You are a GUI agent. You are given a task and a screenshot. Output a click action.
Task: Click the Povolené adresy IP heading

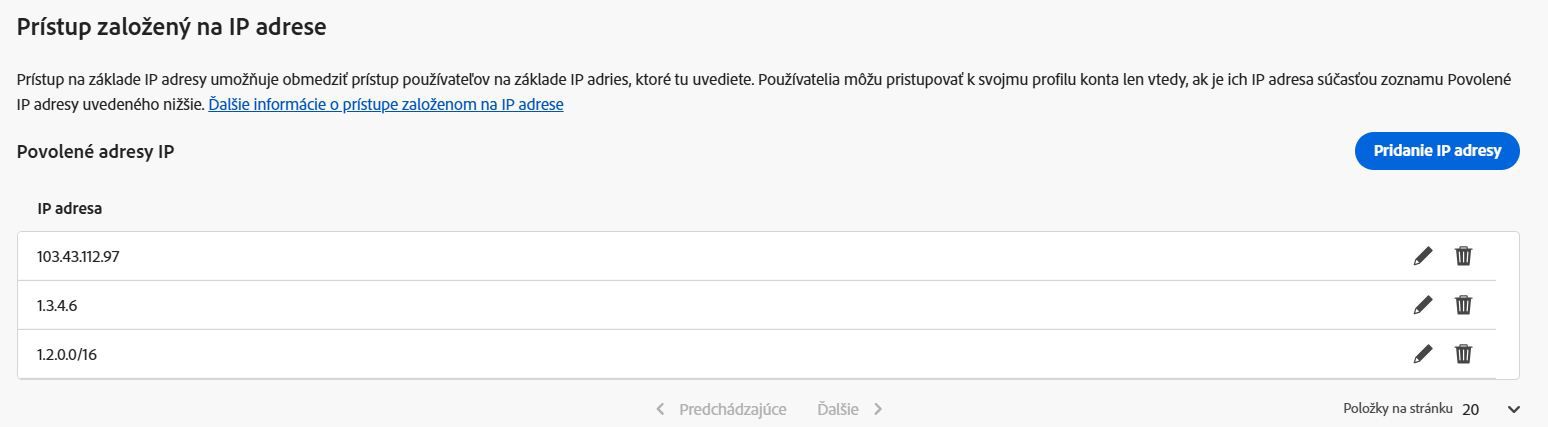tap(96, 152)
